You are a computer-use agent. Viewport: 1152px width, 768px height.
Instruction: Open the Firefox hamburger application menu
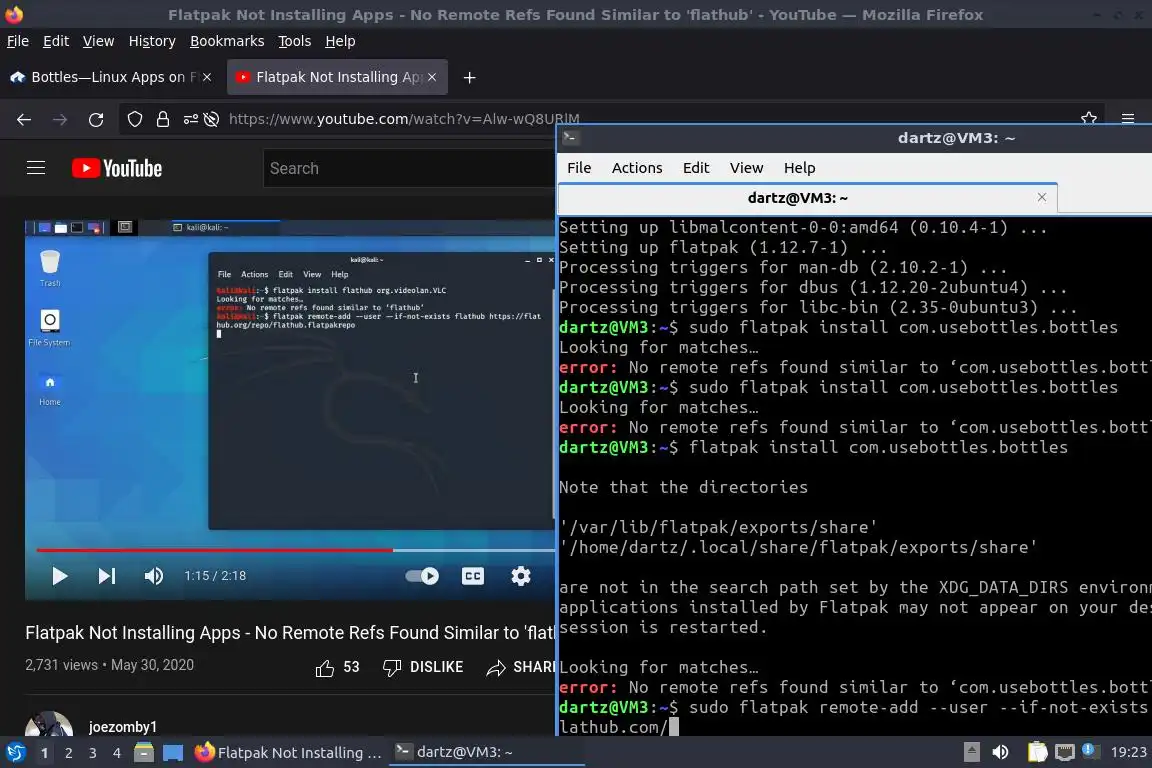coord(1128,118)
